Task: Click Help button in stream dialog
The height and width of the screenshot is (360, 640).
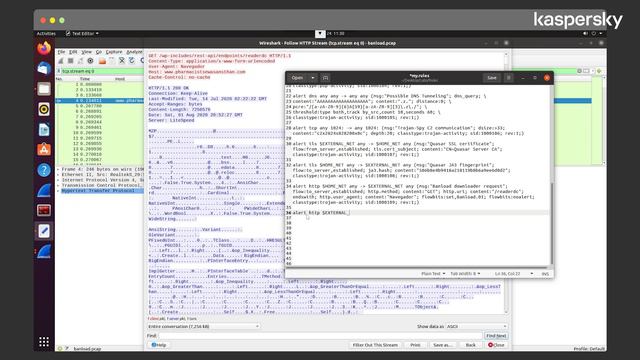Action: coord(159,345)
